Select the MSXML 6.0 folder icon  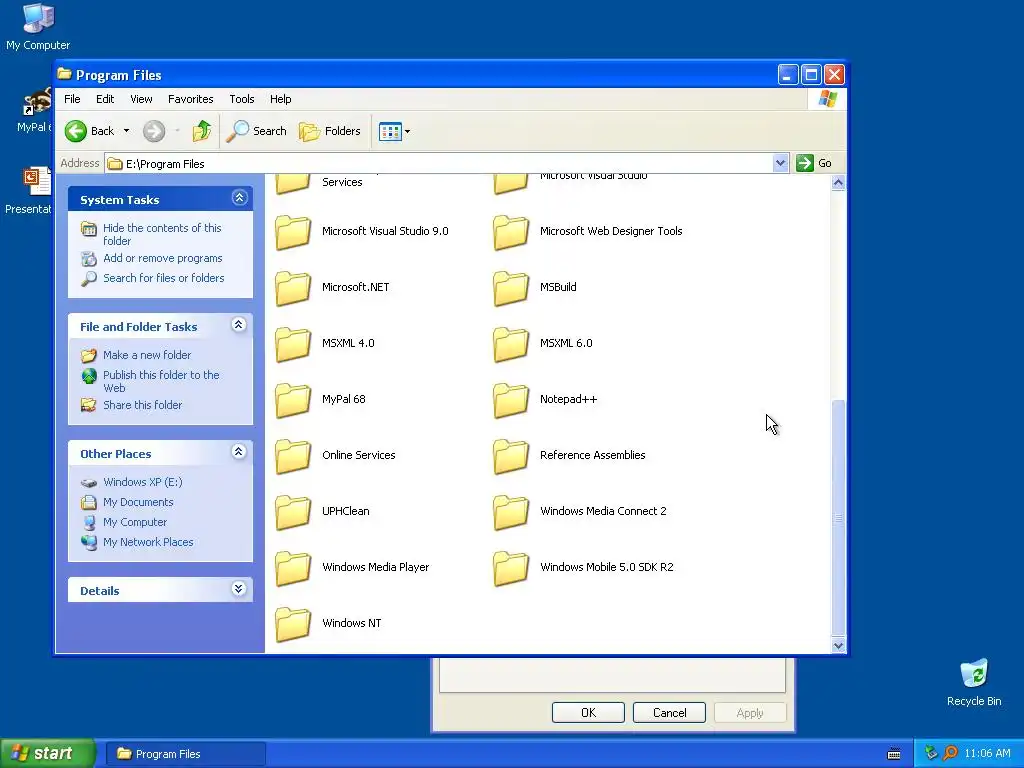[x=511, y=345]
